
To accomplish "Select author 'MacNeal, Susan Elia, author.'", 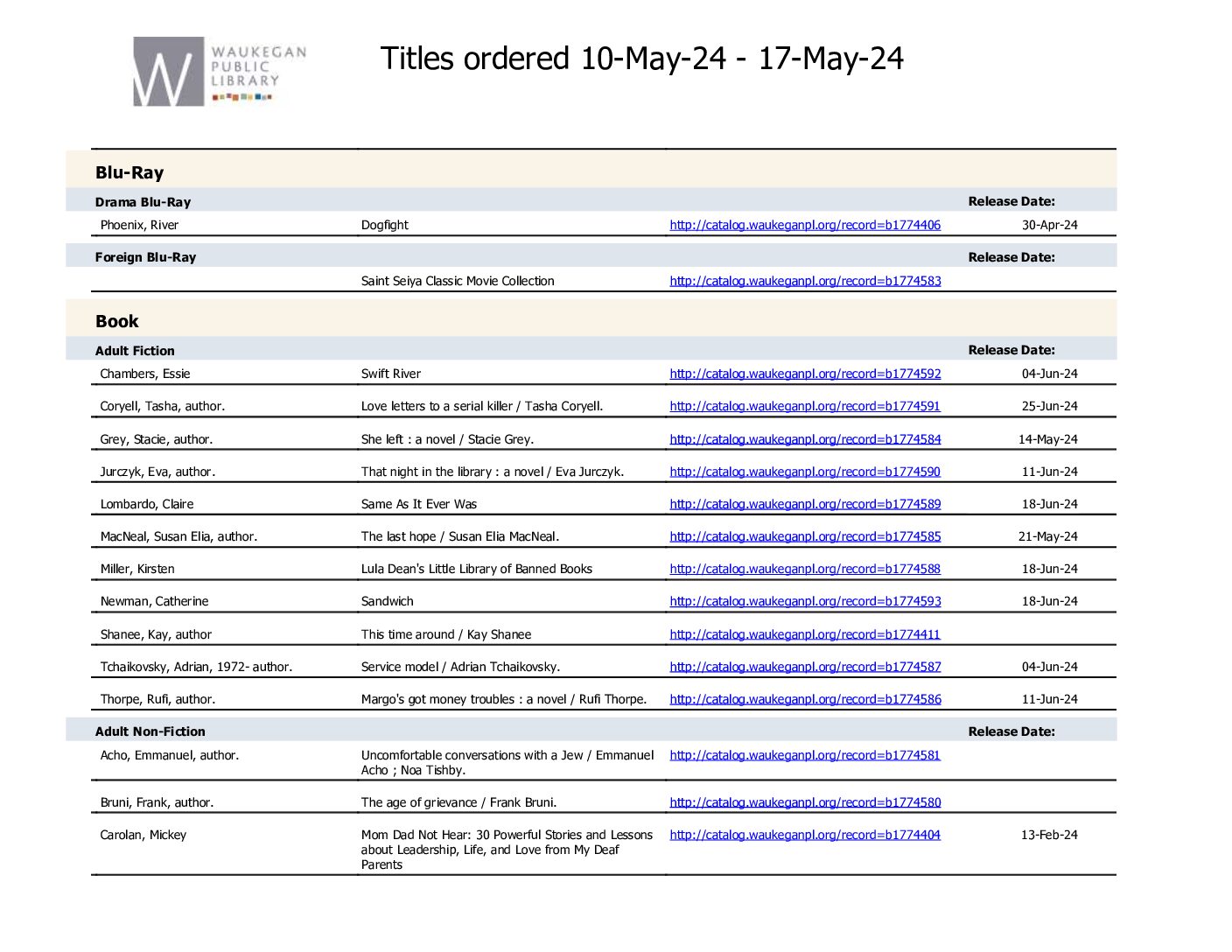I will [178, 536].
